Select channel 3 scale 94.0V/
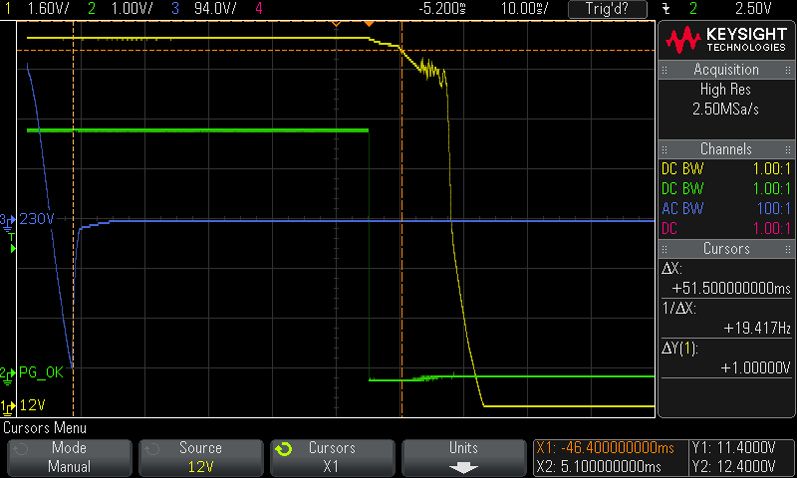The height and width of the screenshot is (478, 797). coord(215,8)
